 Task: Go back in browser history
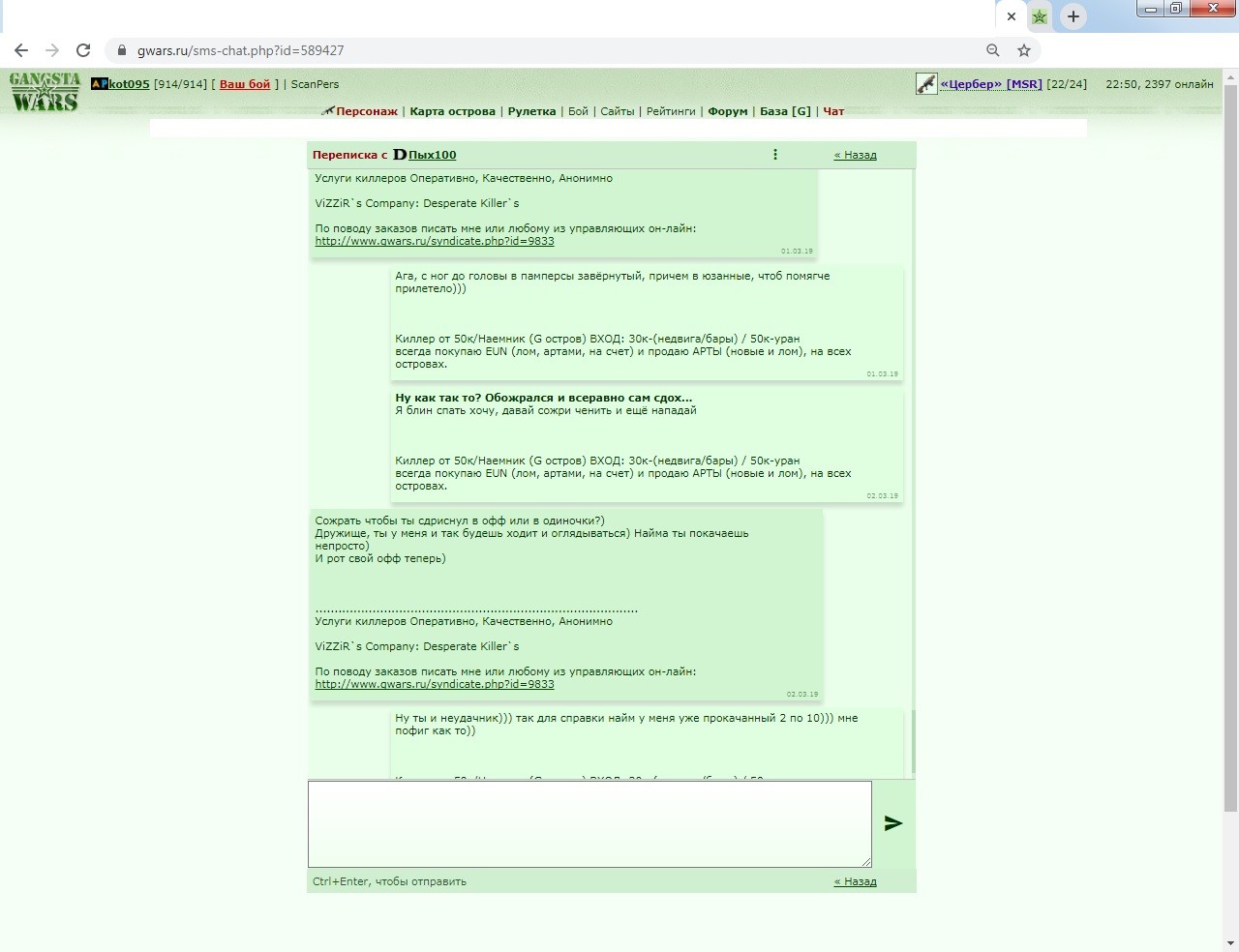[x=21, y=50]
